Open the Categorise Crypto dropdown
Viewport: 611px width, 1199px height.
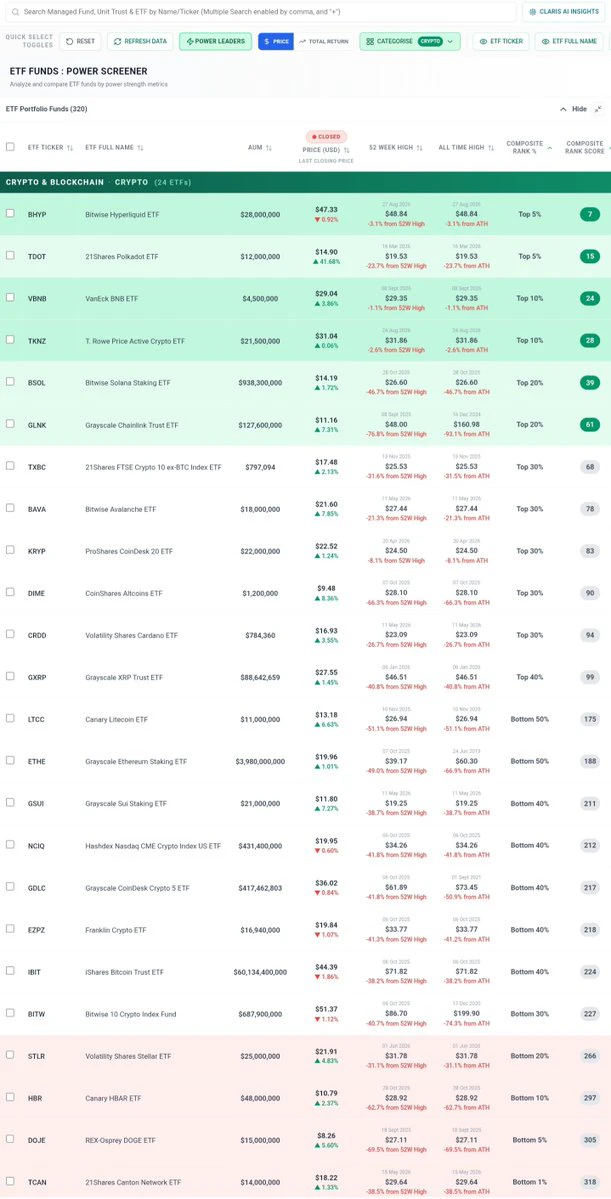coord(410,41)
